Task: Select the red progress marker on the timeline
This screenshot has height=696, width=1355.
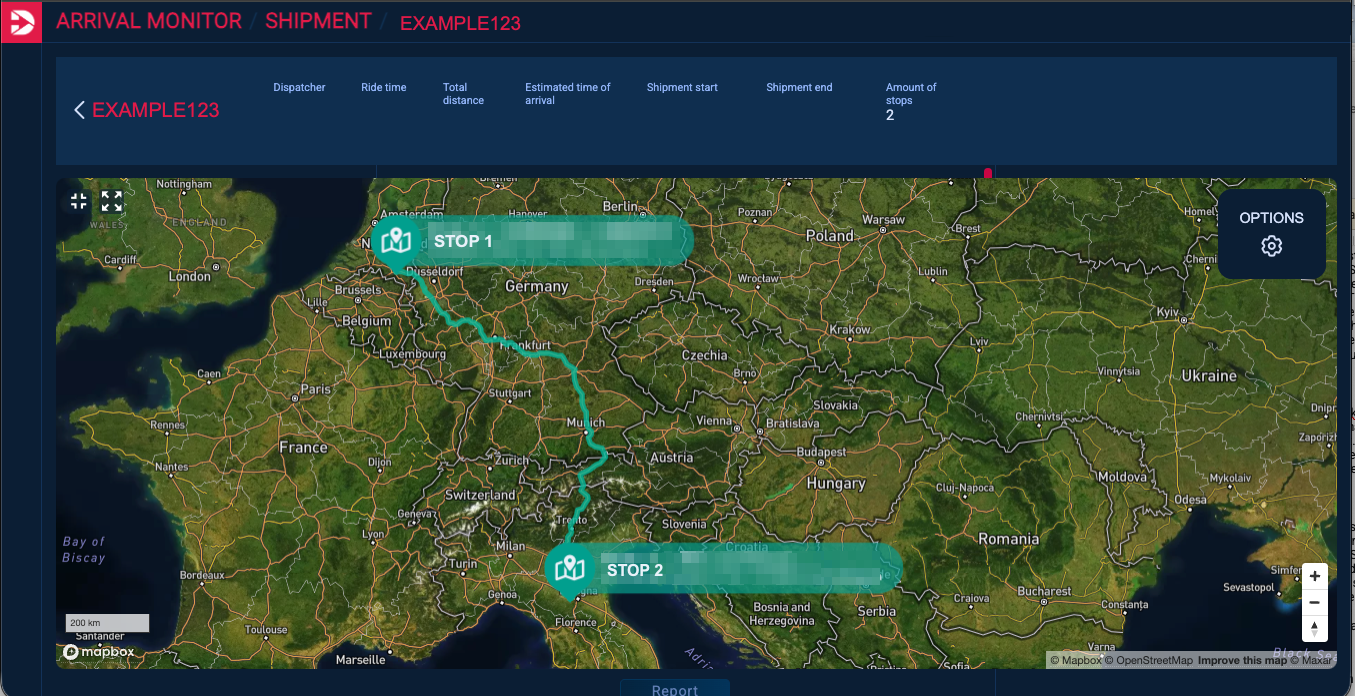Action: click(987, 172)
